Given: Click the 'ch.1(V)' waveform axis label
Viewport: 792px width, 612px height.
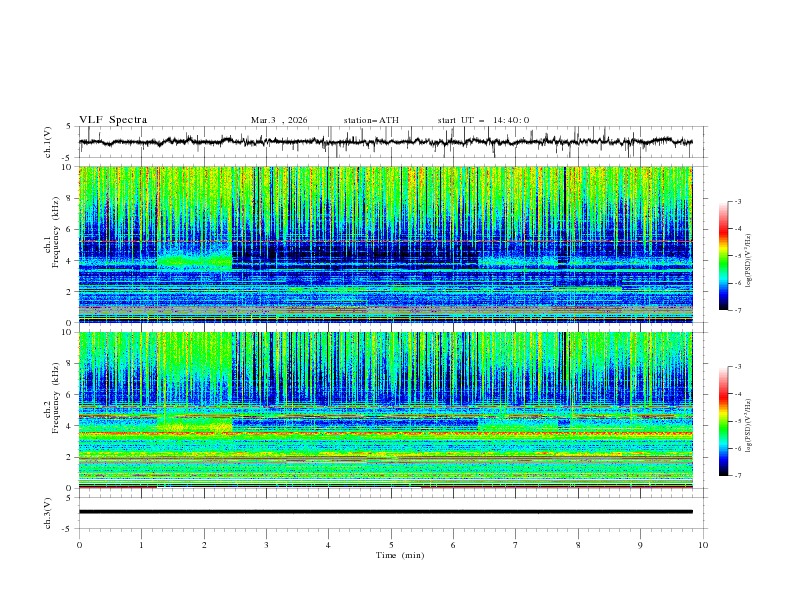Looking at the screenshot, I should pos(48,142).
